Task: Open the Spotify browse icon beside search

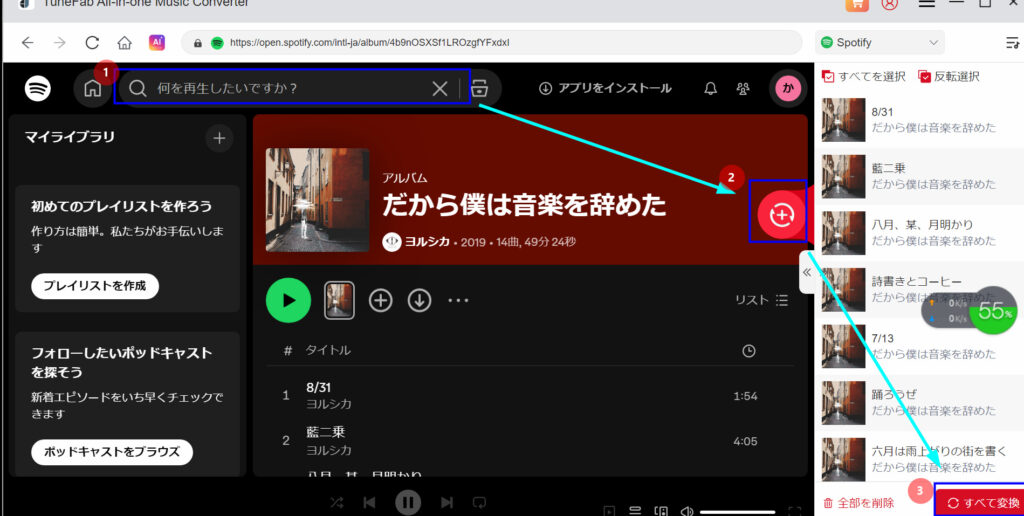Action: point(479,88)
